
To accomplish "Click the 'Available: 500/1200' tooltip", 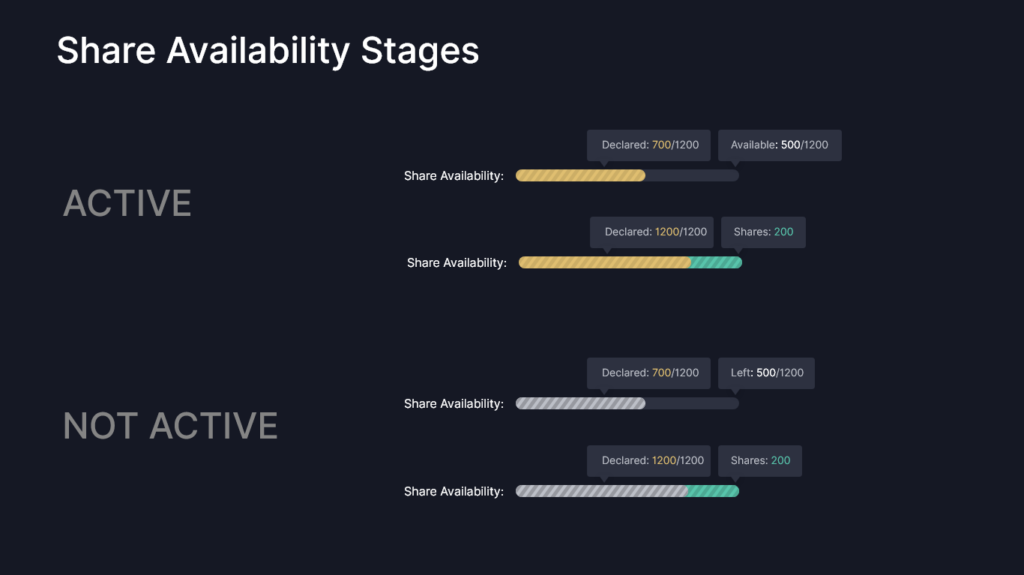I will click(780, 145).
